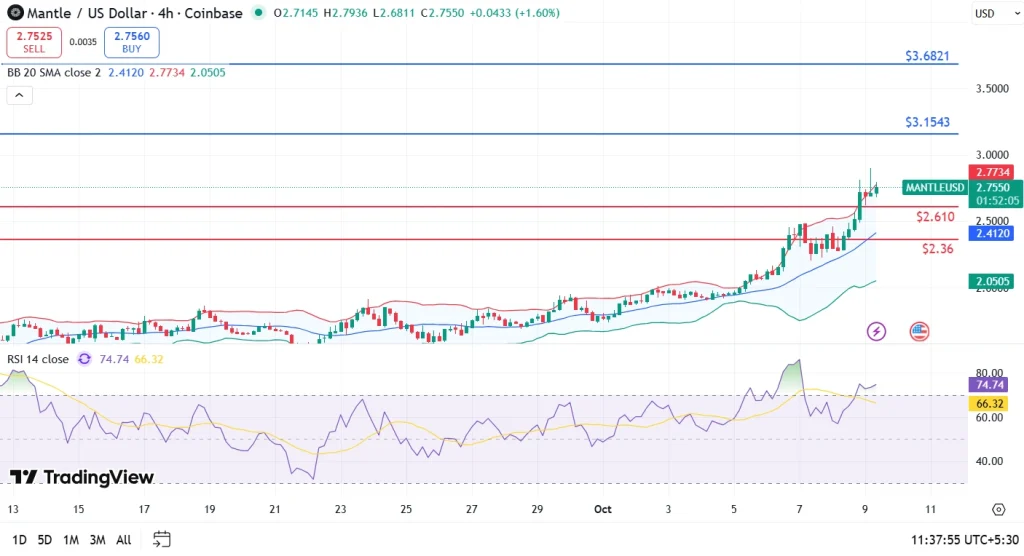Switch to the All time range
This screenshot has width=1024, height=556.
123,539
